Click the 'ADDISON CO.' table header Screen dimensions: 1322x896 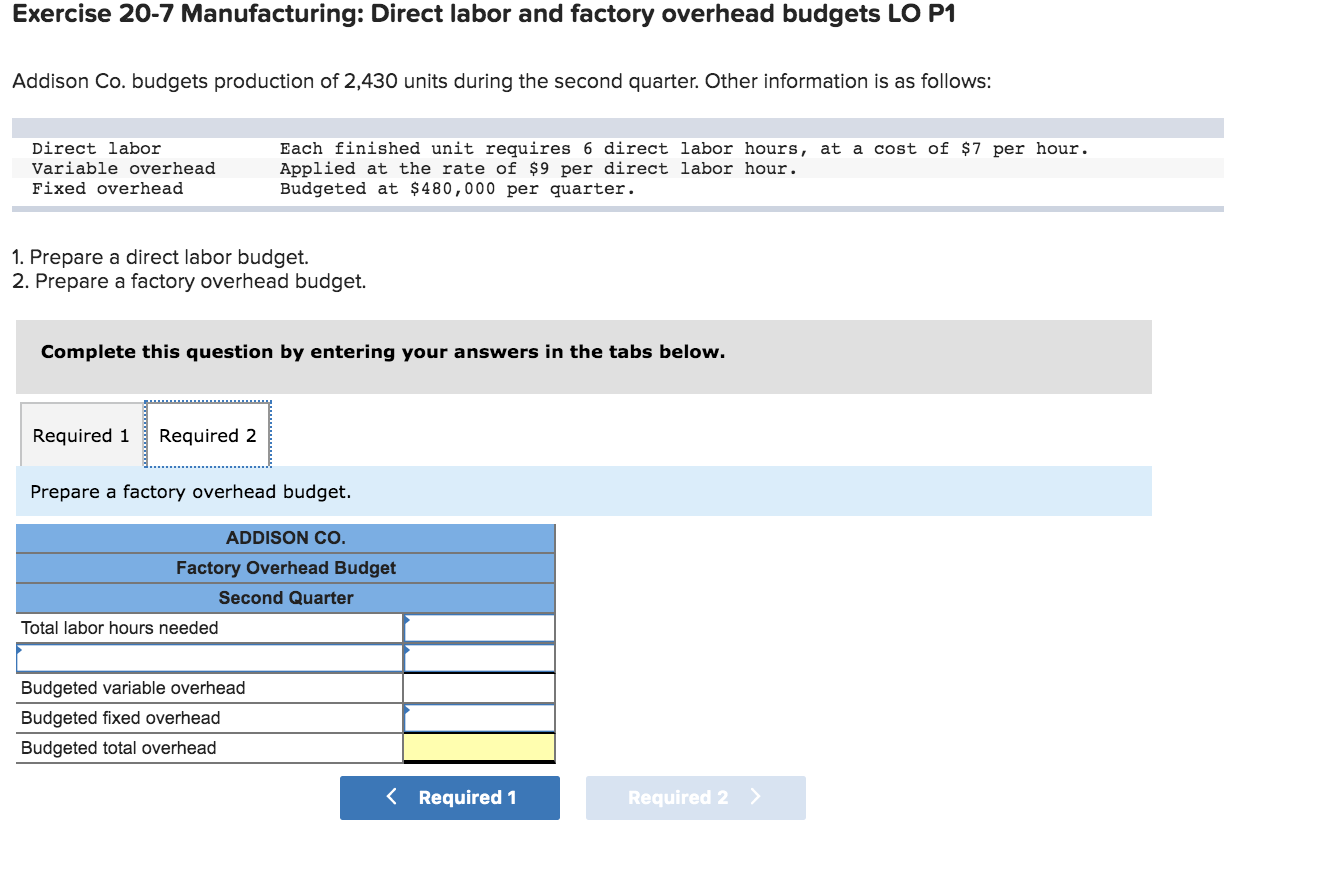coord(286,538)
